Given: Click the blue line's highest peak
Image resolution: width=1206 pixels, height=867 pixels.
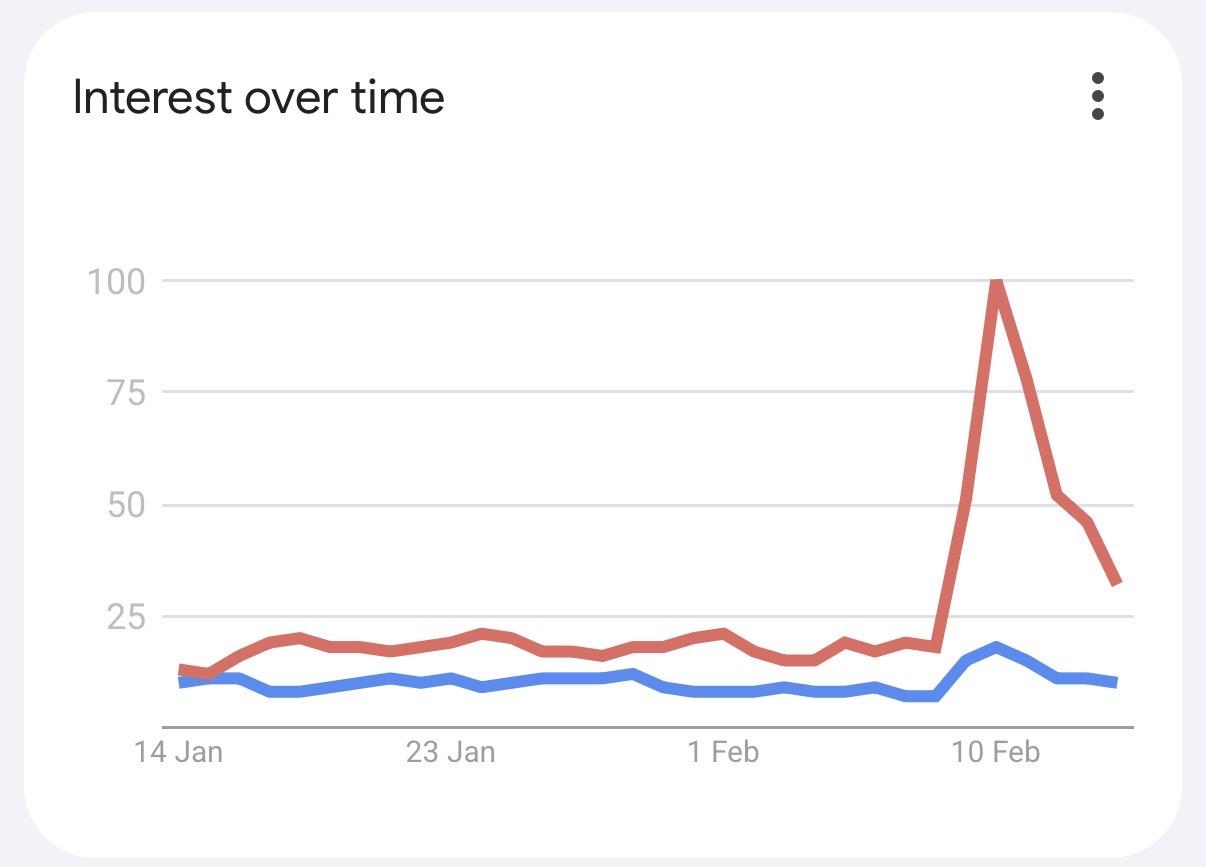Looking at the screenshot, I should pos(996,647).
